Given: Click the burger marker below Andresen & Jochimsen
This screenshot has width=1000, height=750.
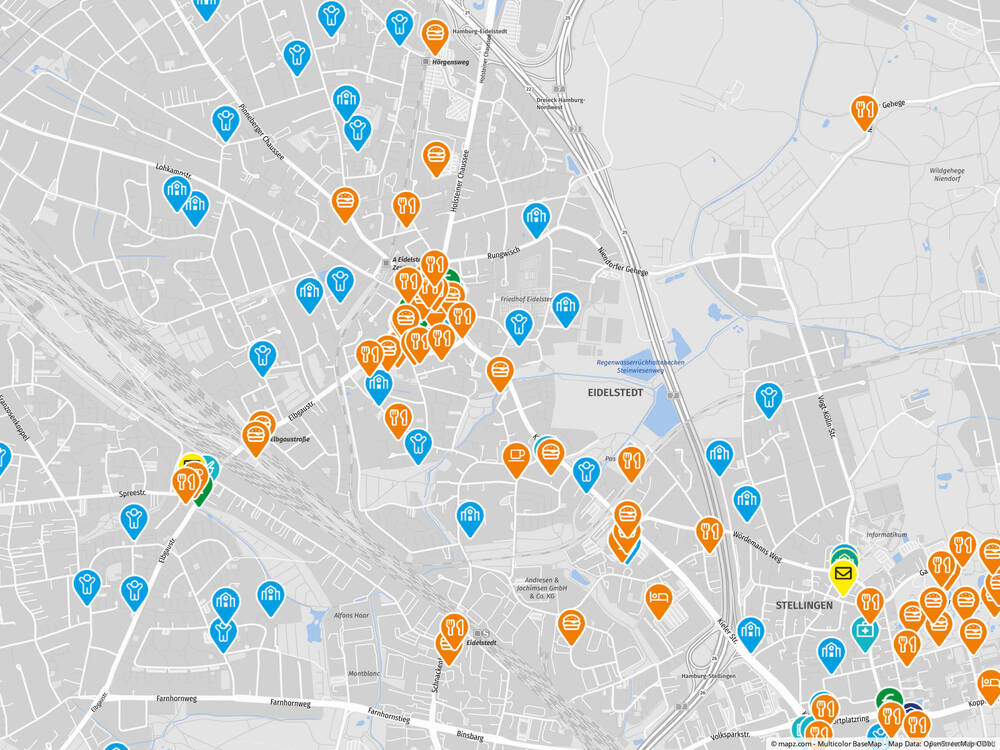Looking at the screenshot, I should (571, 625).
